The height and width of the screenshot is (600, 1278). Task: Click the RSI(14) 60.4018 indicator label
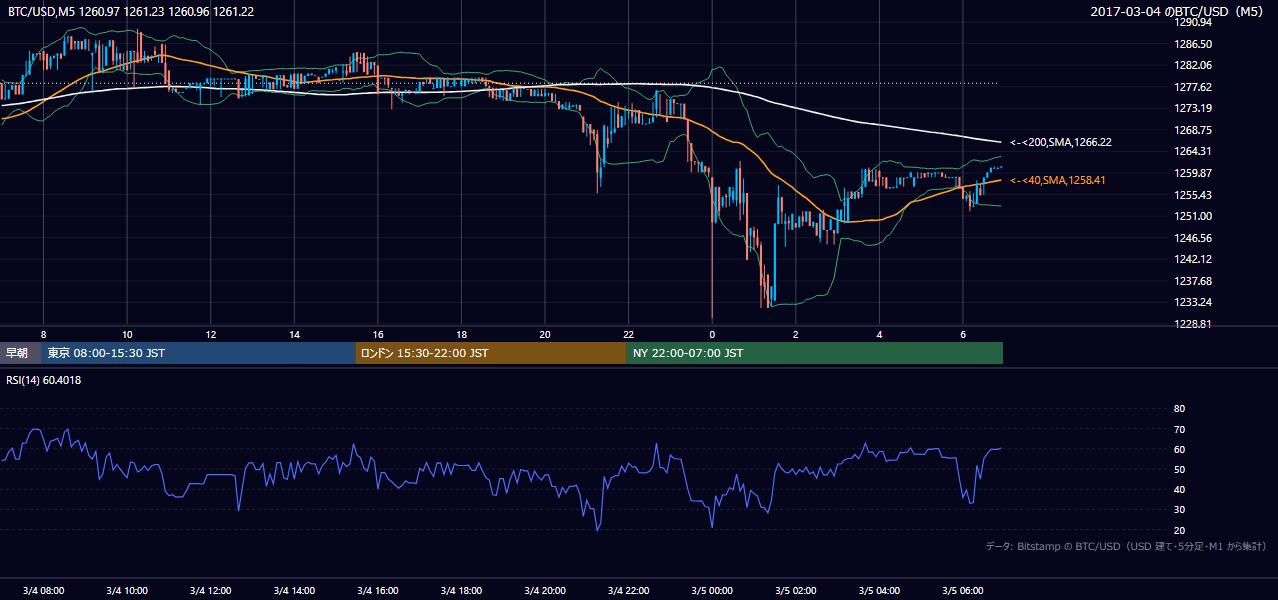pyautogui.click(x=44, y=380)
